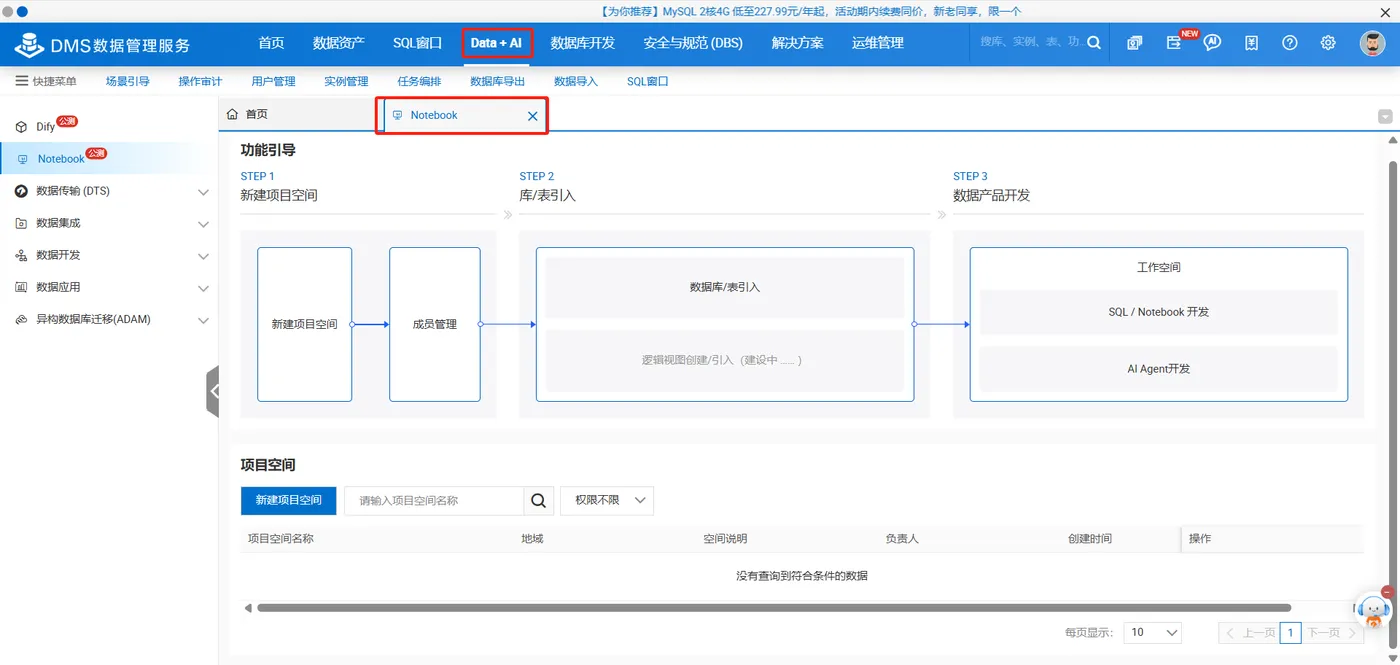Click the DMS cloud database logo icon
This screenshot has width=1400, height=665.
[30, 44]
